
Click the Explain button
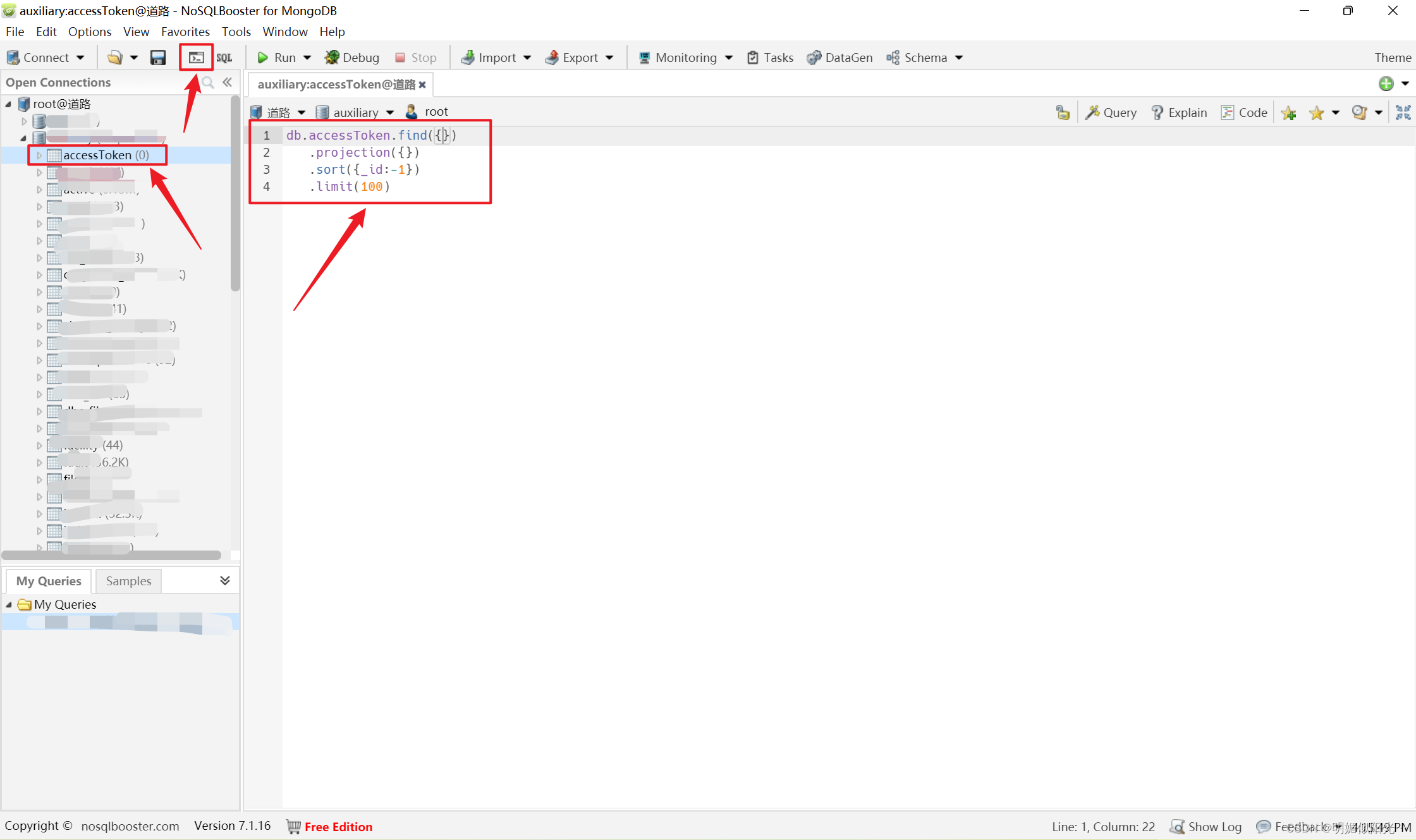point(1179,113)
